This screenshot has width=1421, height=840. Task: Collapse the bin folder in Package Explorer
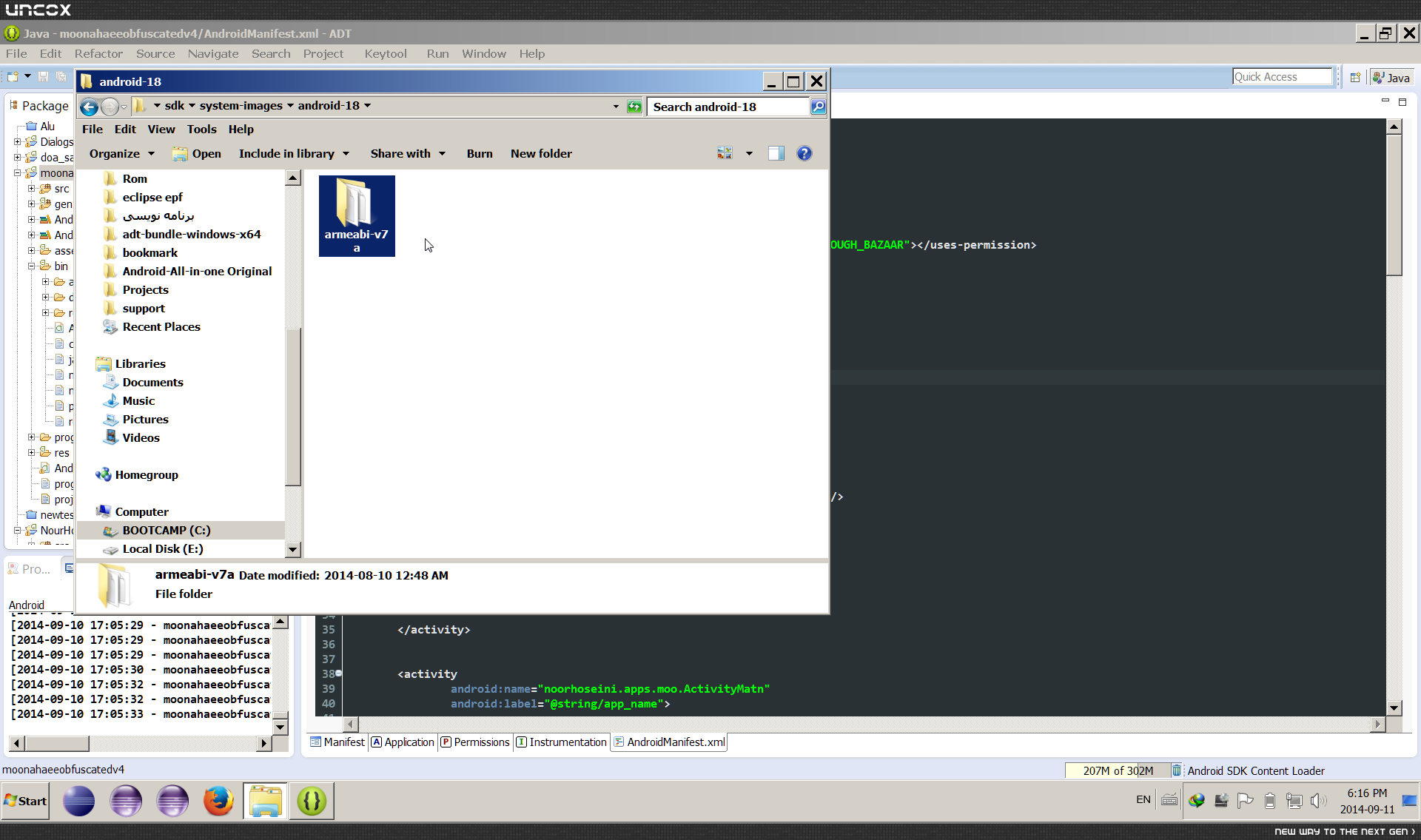click(x=32, y=266)
